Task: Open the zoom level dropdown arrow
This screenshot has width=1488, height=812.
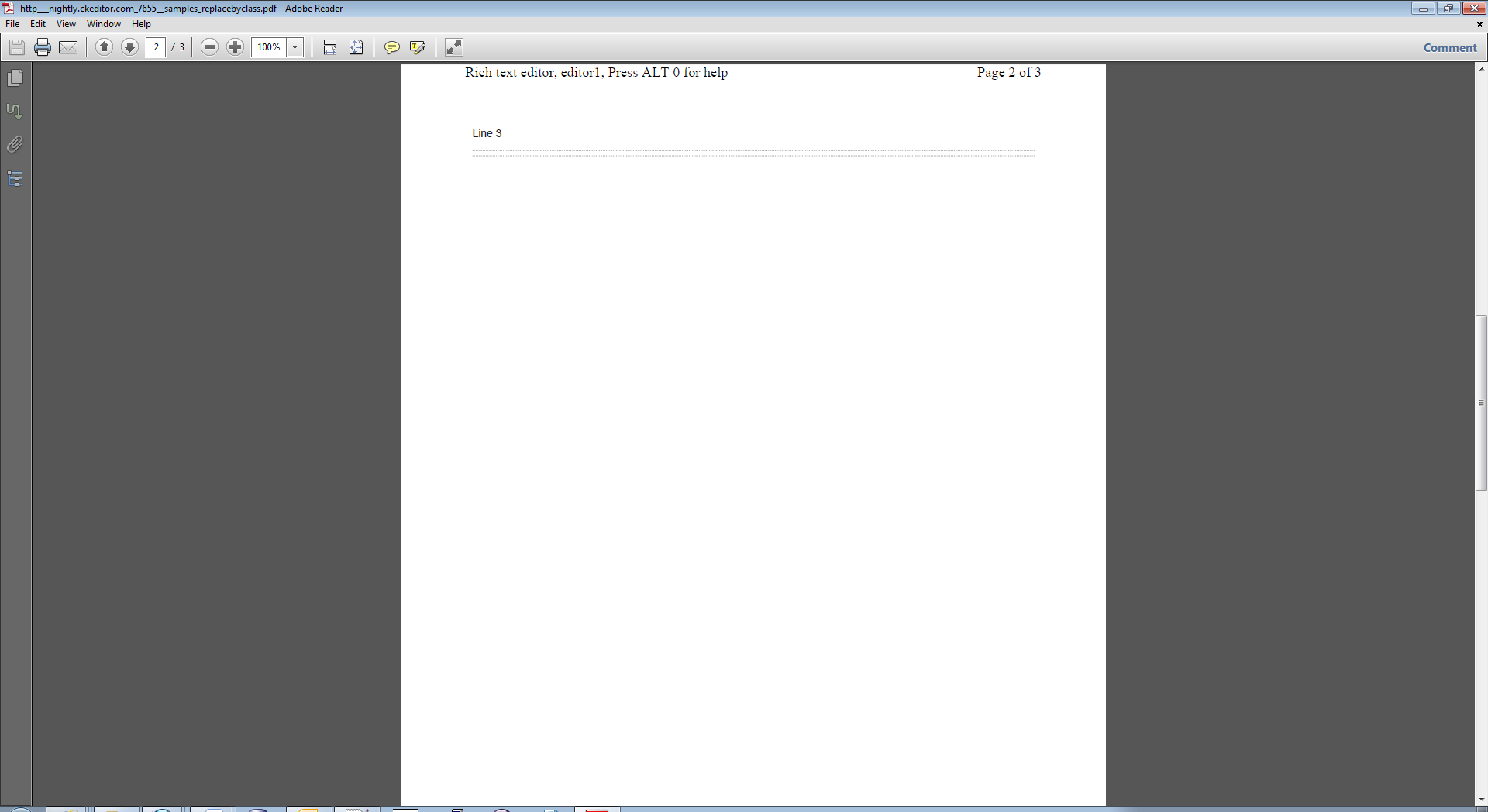Action: coord(294,47)
